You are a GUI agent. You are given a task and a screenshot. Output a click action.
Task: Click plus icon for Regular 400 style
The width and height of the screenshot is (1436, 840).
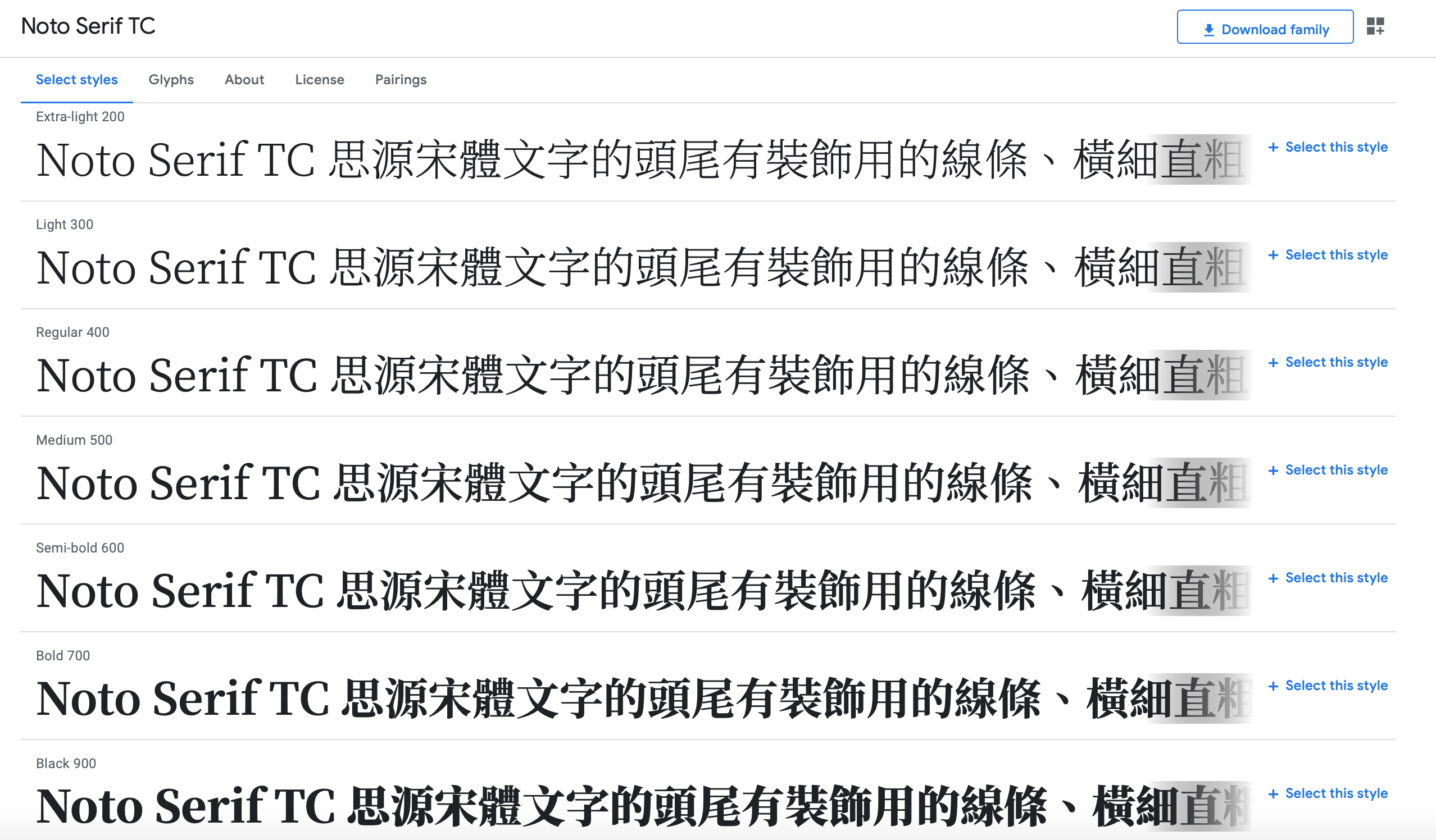1273,363
